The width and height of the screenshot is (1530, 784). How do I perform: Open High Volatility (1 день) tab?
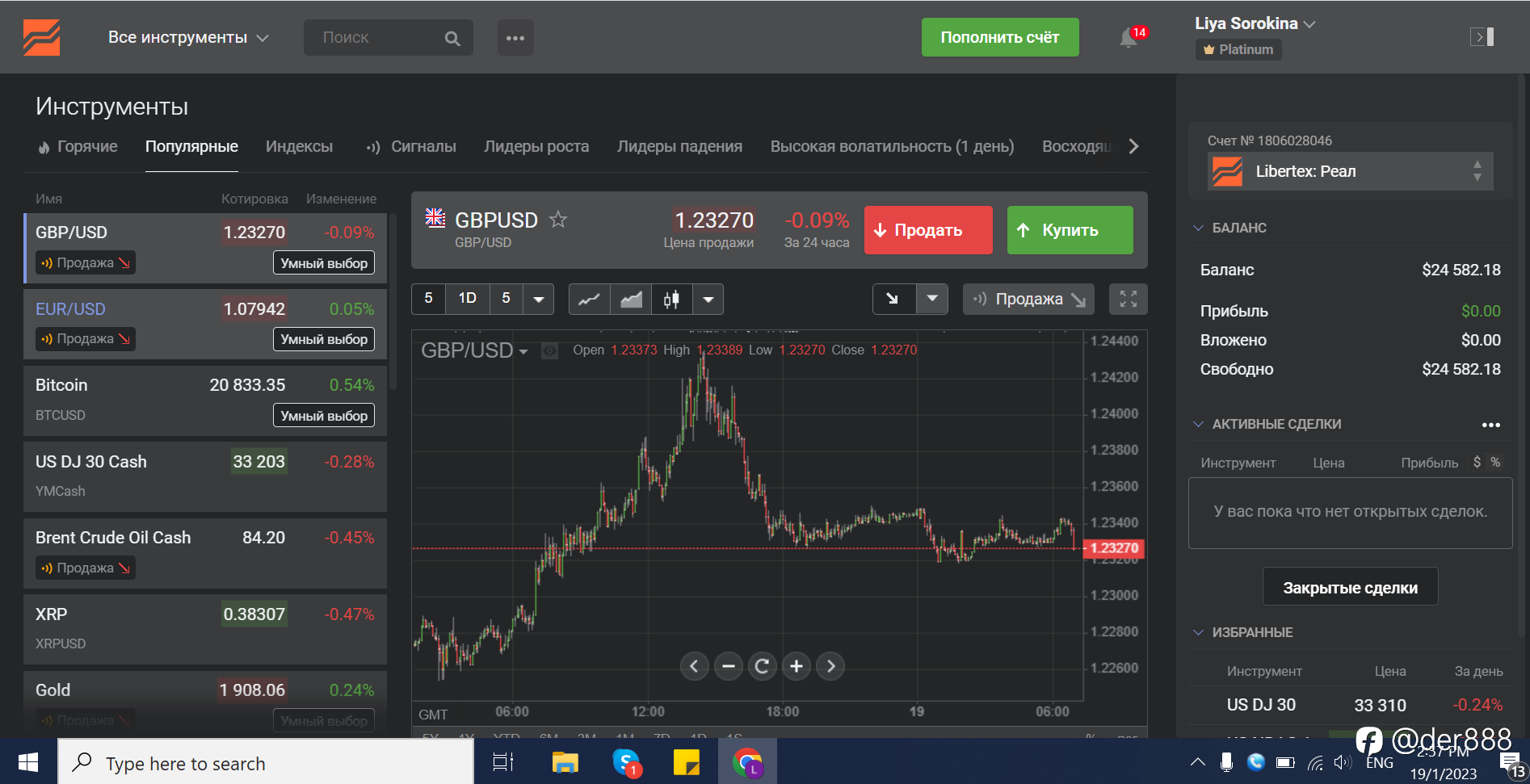[x=892, y=146]
